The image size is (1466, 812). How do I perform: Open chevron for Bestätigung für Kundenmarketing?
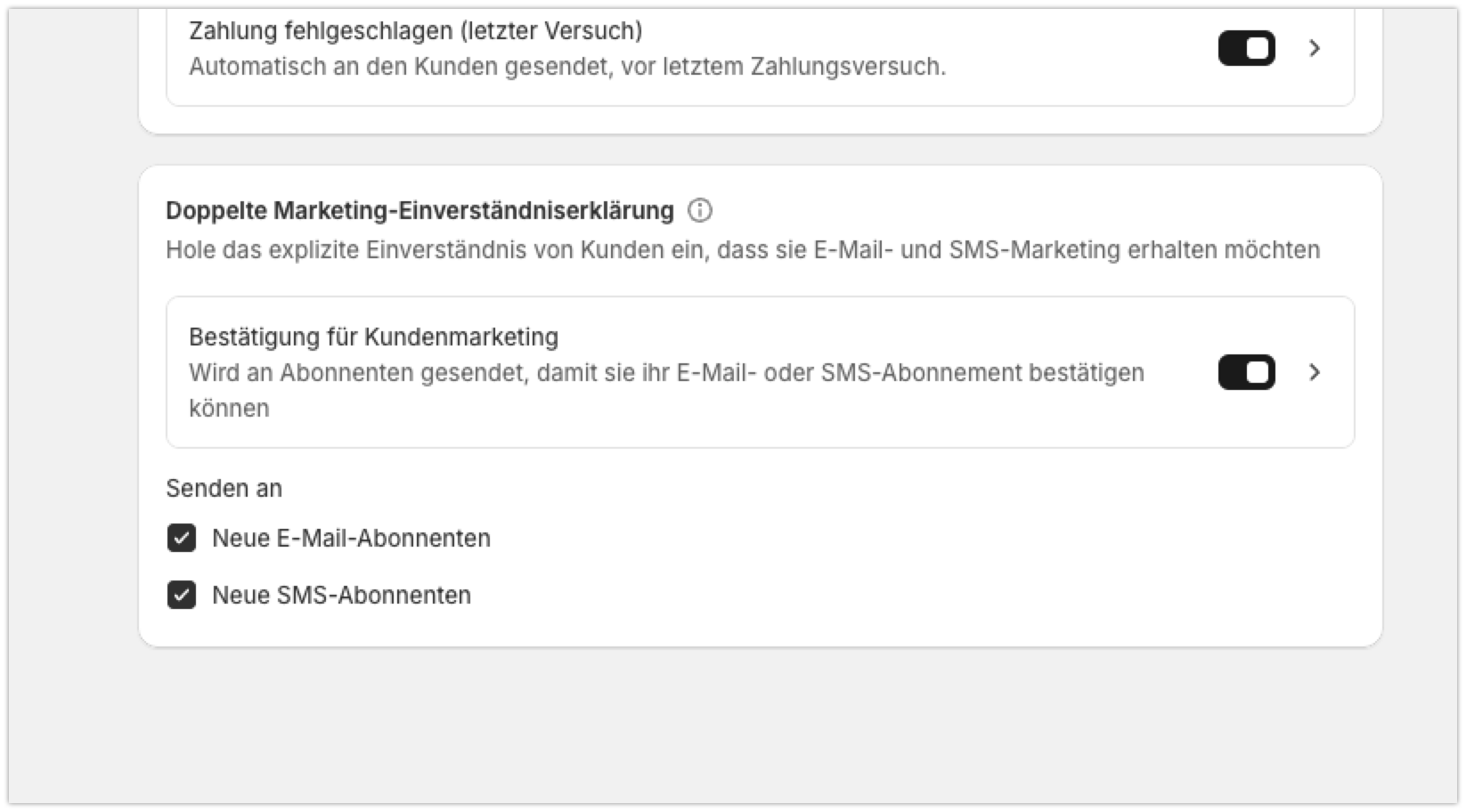coord(1315,372)
